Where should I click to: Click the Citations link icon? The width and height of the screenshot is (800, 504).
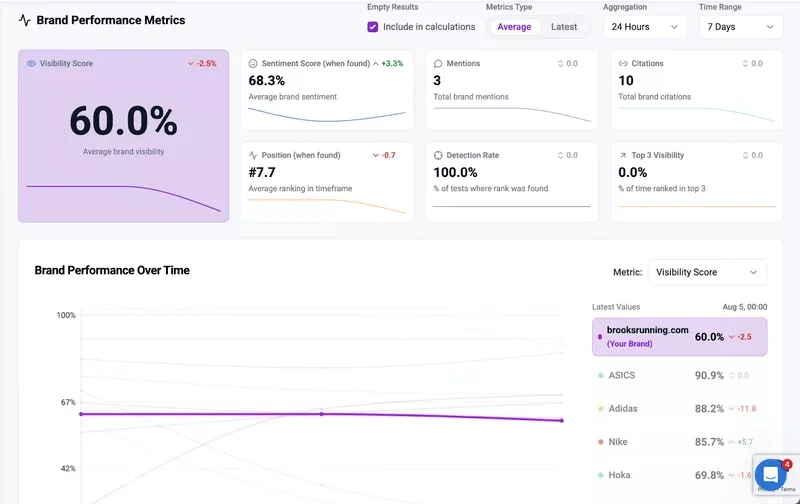623,63
